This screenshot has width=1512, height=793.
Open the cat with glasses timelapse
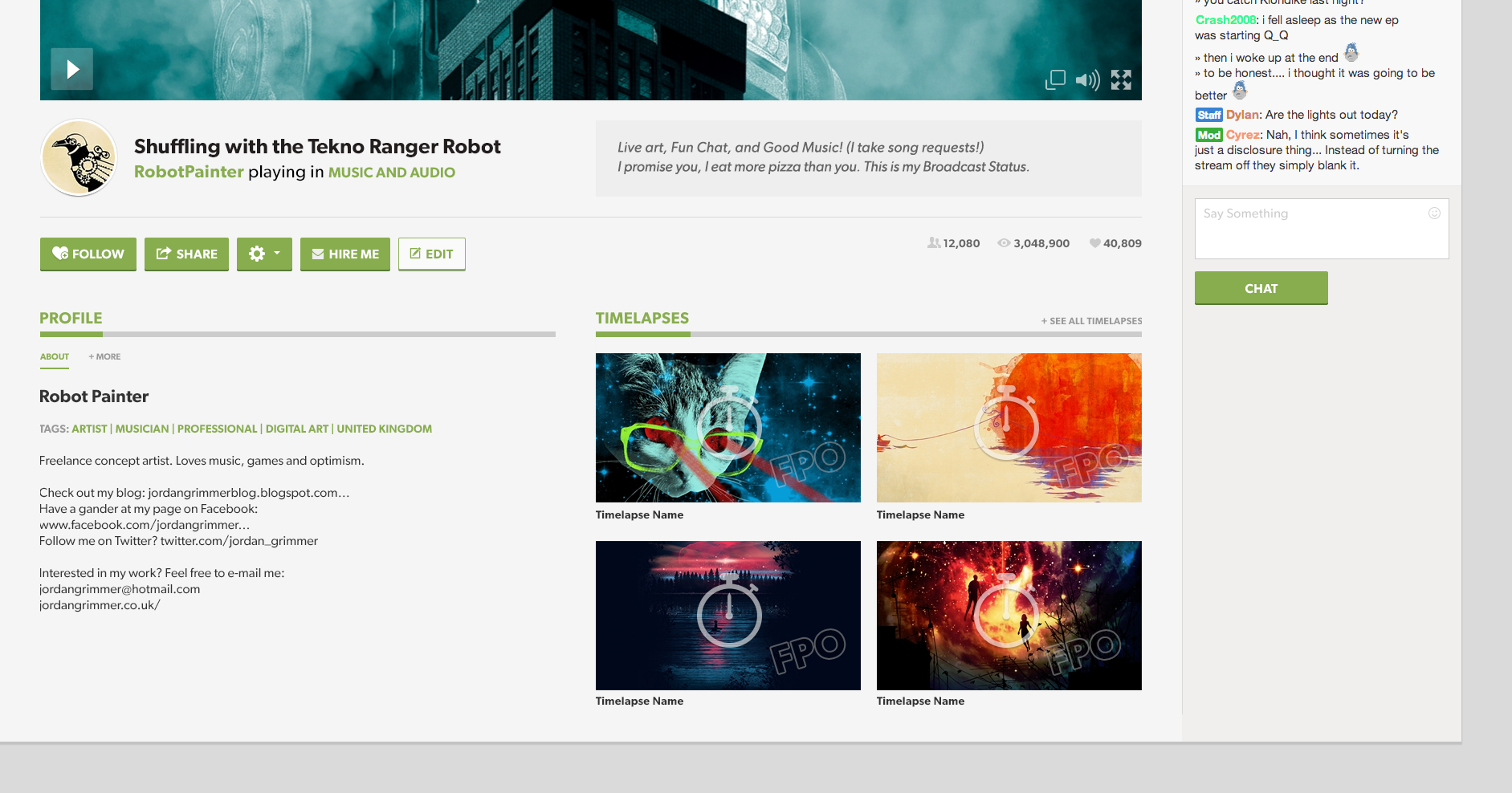click(728, 428)
